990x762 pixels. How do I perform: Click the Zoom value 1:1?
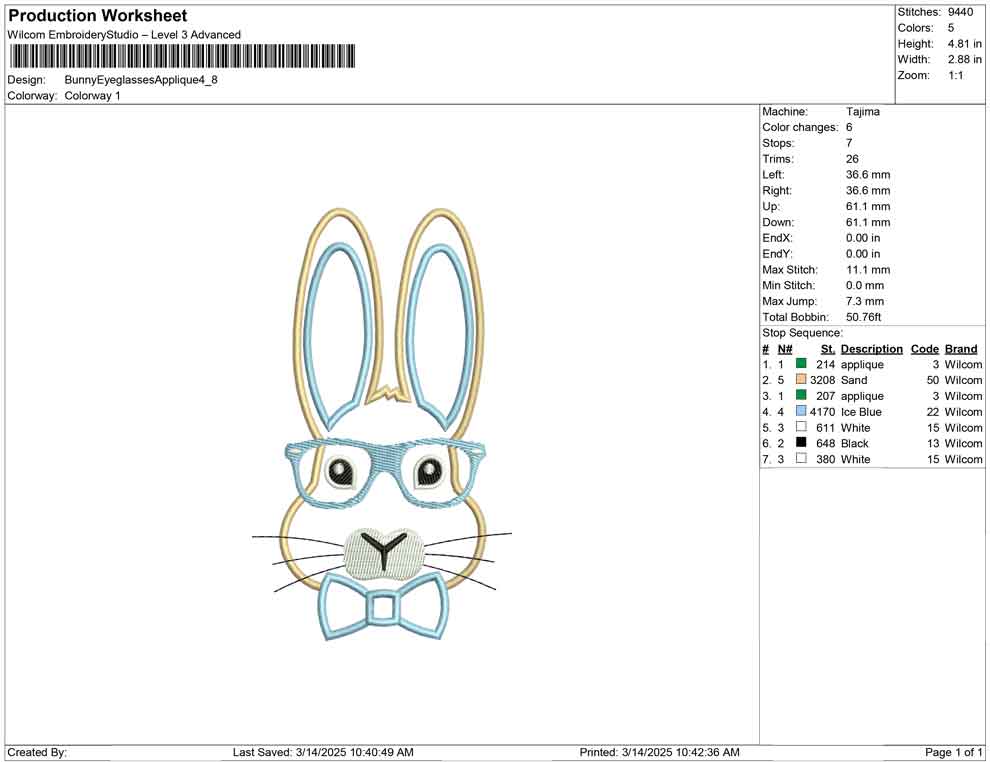(x=955, y=75)
